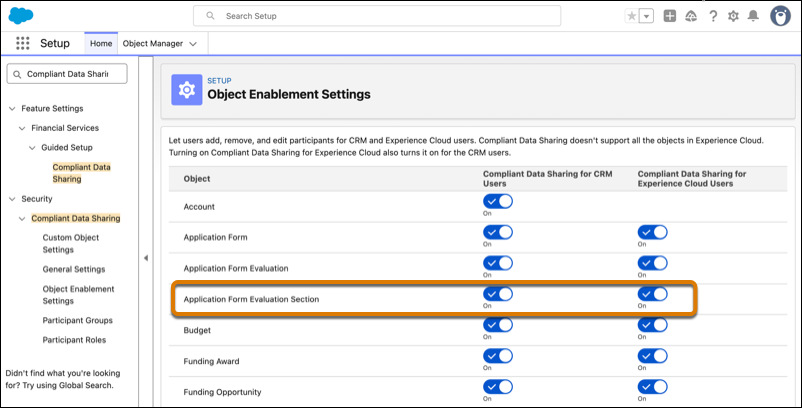Collapse the Financial Services tree node
This screenshot has height=408, width=802.
[x=22, y=128]
